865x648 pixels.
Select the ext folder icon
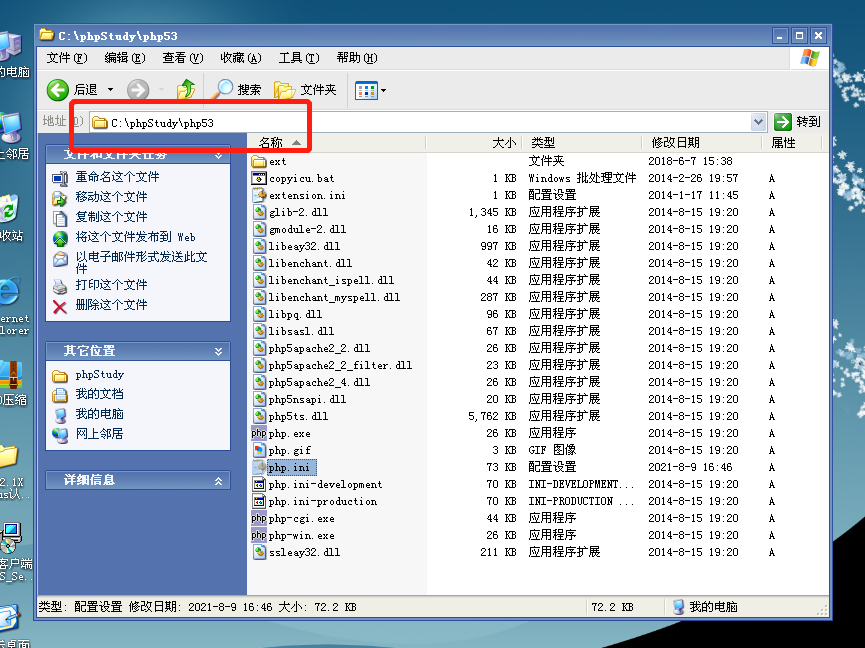[x=259, y=161]
